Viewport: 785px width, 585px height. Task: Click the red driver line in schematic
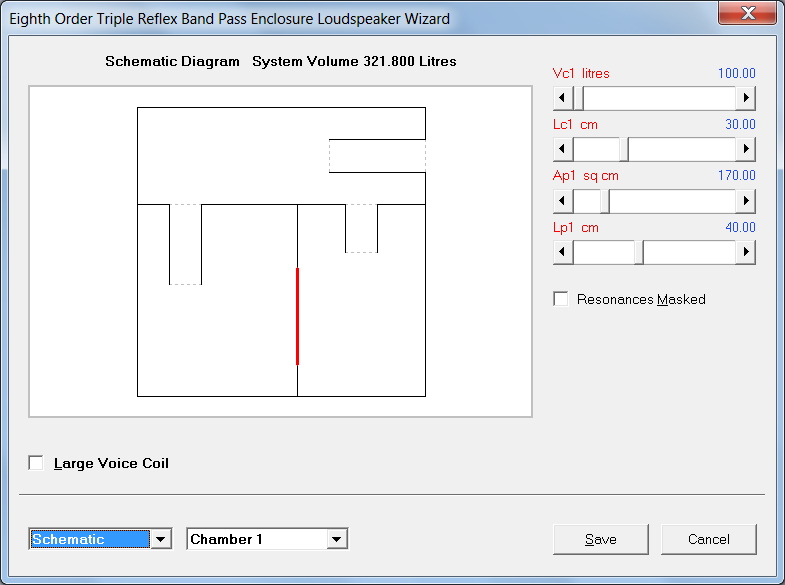click(297, 316)
